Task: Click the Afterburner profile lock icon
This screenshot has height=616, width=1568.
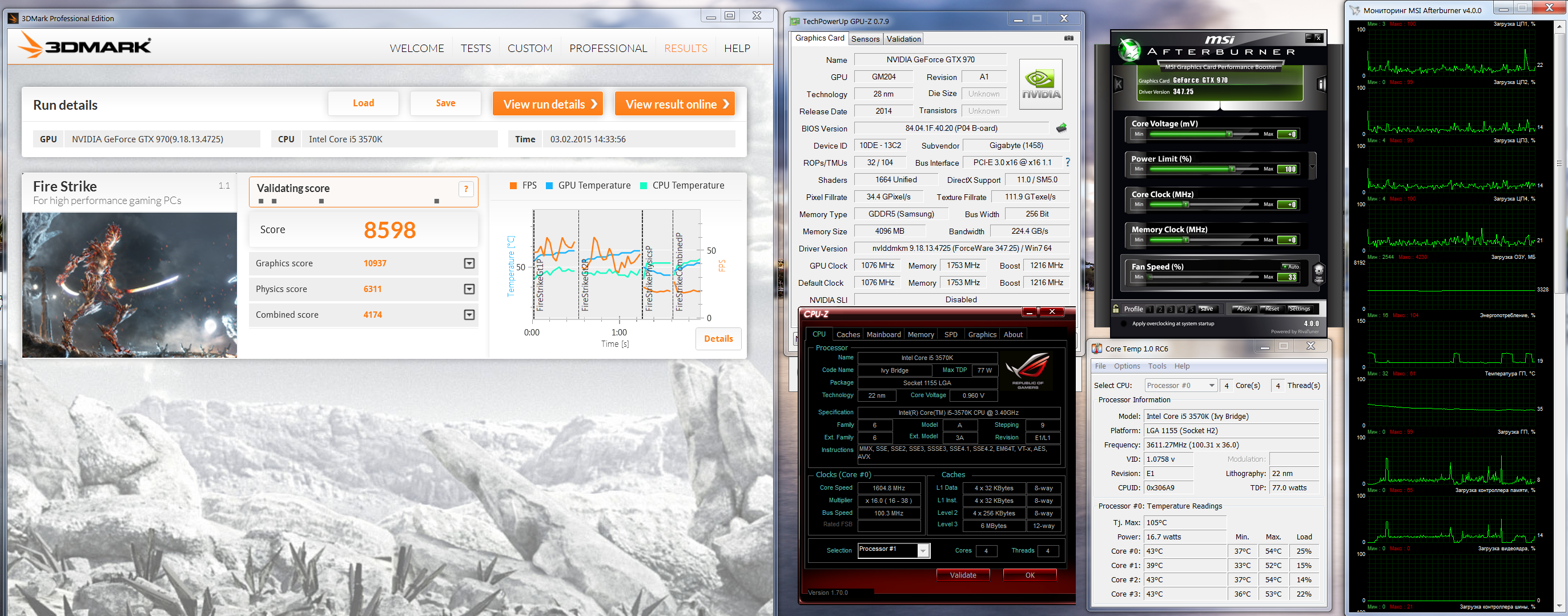Action: pos(1116,309)
